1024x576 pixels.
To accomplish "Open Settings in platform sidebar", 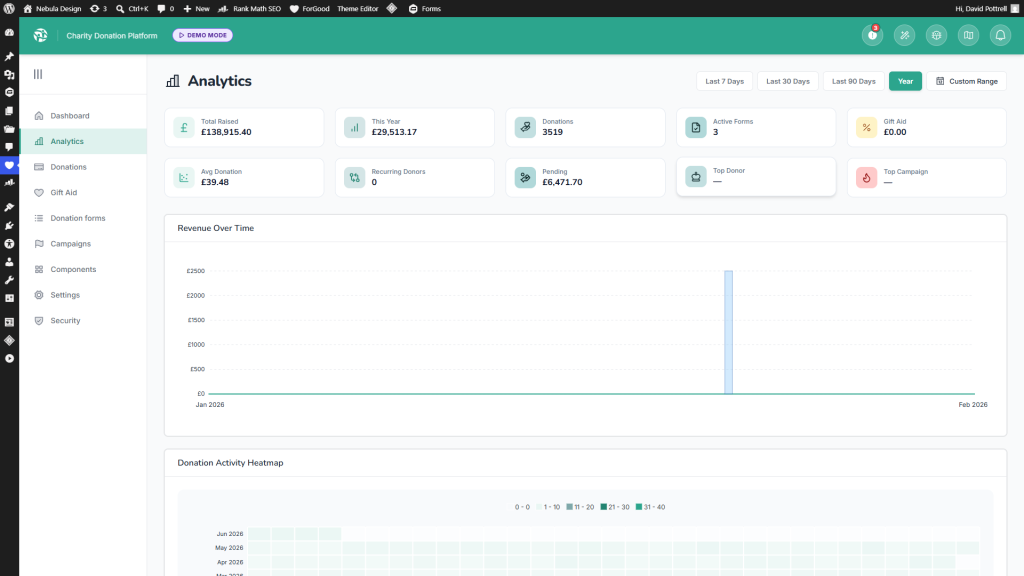I will coord(83,295).
